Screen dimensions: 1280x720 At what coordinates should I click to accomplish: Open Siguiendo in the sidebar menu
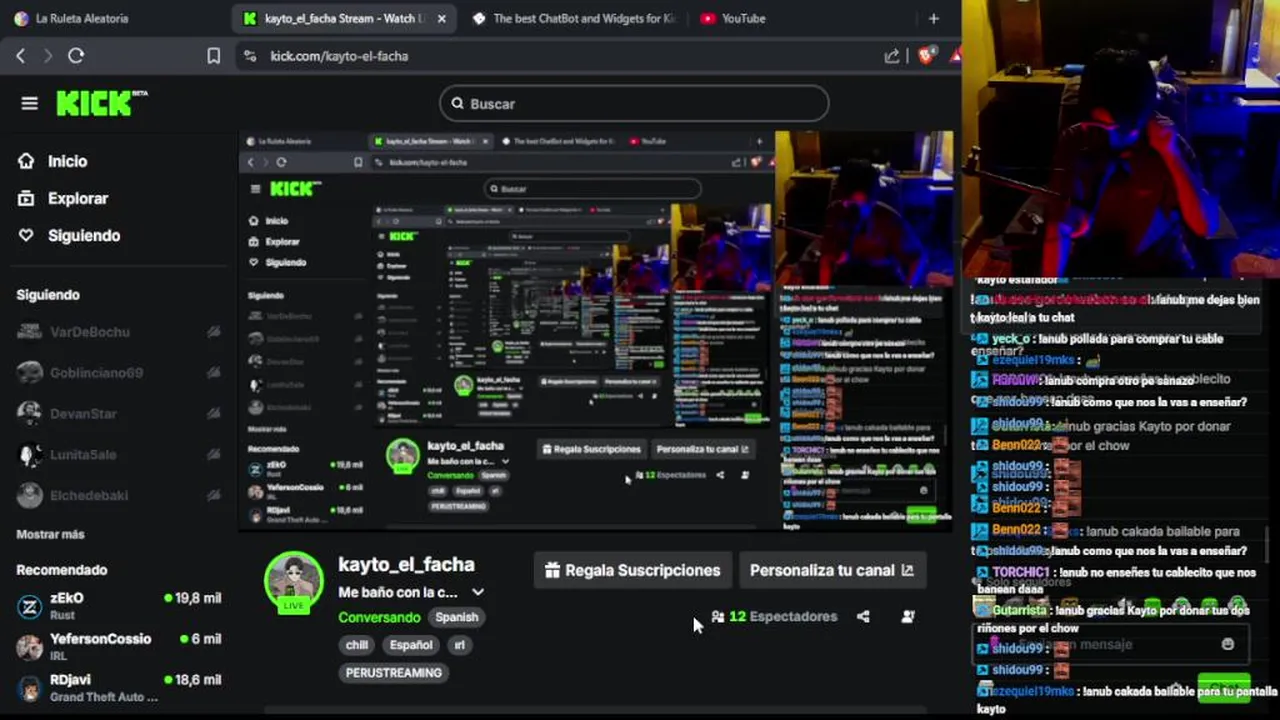(84, 235)
